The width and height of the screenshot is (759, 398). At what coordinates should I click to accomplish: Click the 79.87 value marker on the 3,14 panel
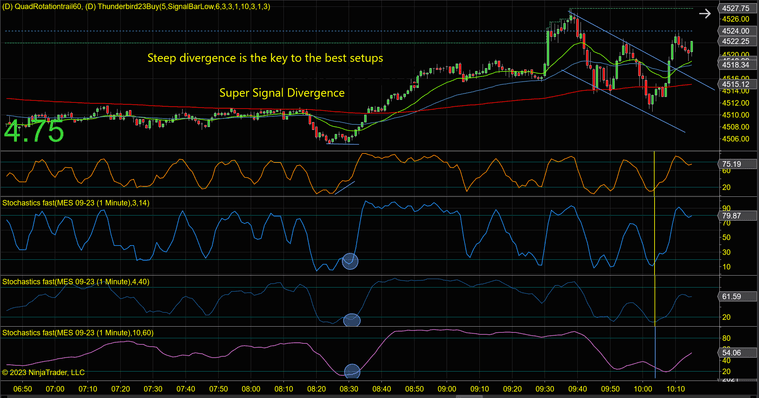pyautogui.click(x=736, y=216)
